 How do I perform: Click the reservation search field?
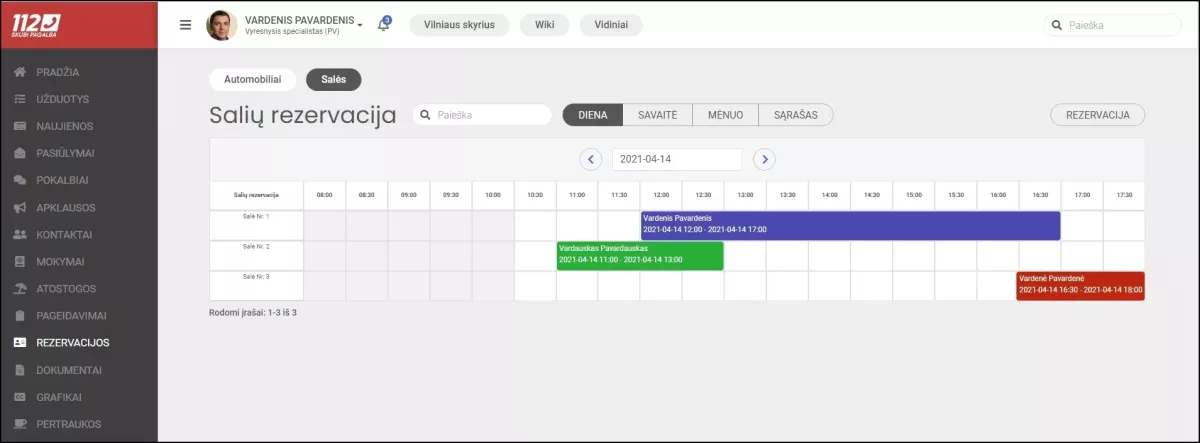pyautogui.click(x=483, y=115)
